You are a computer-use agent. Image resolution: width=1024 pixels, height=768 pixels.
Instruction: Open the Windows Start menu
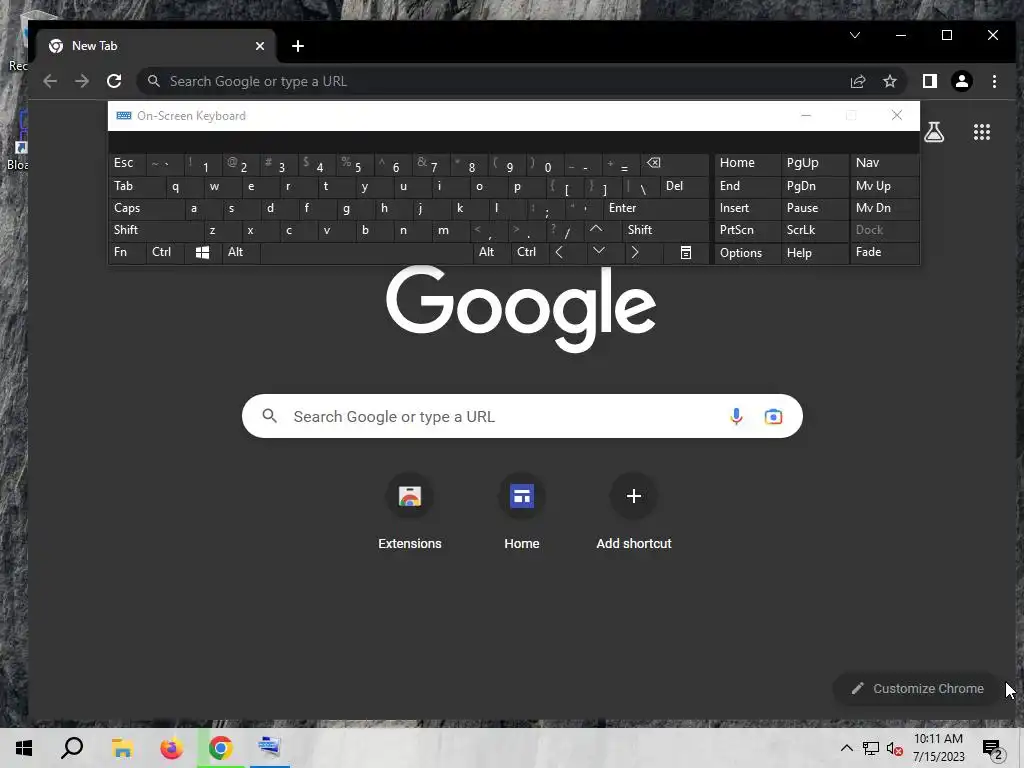[x=24, y=748]
